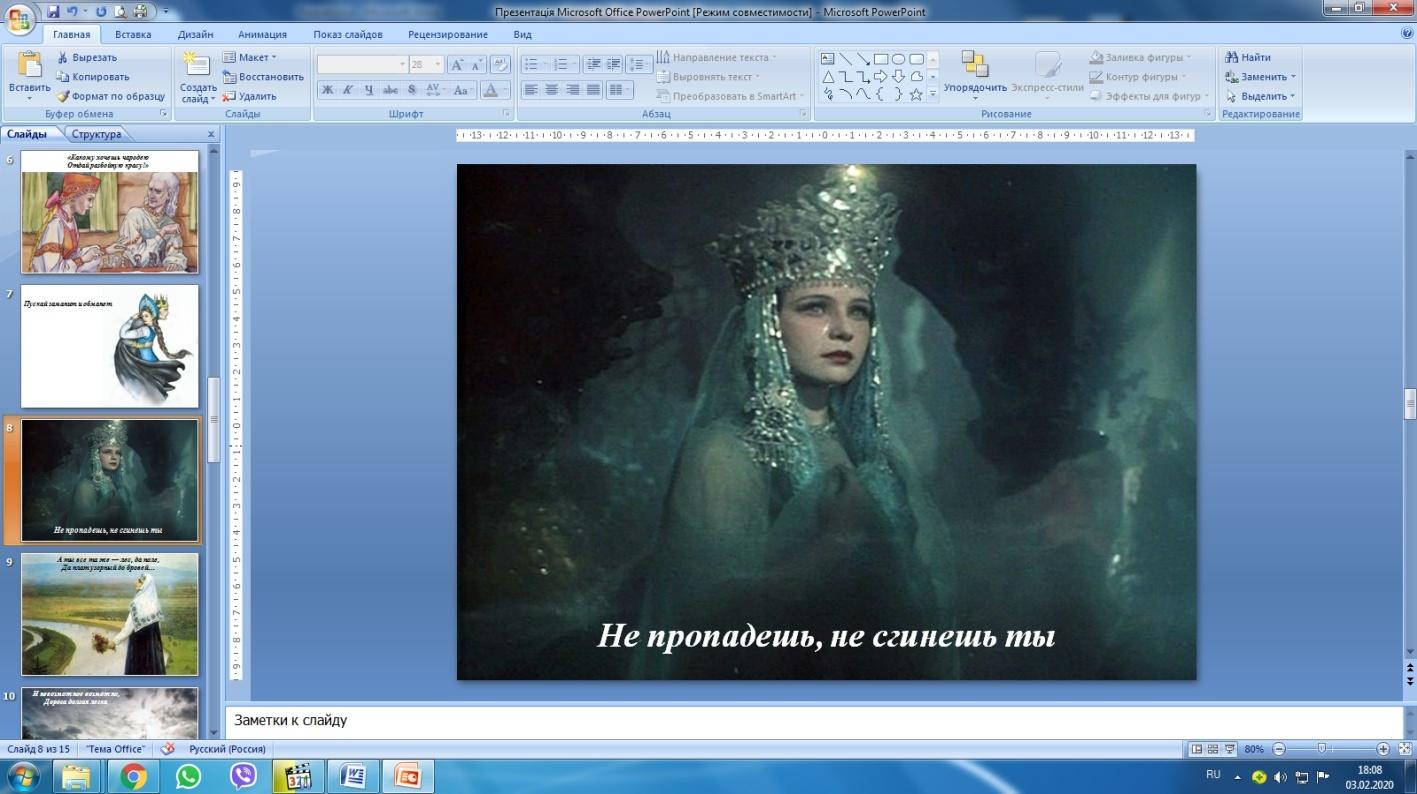The image size is (1417, 794).
Task: Click the font color A swatch
Action: (x=489, y=90)
